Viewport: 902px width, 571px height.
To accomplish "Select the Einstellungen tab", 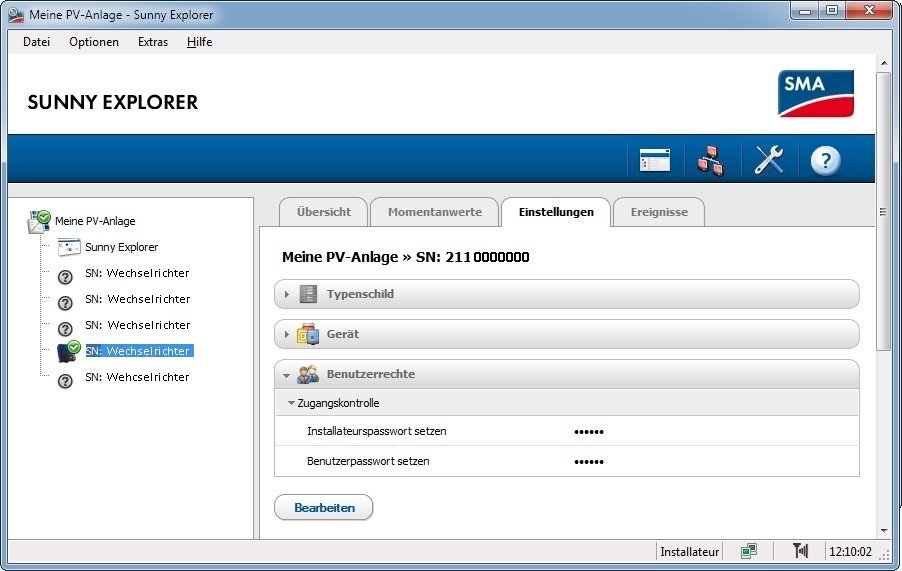I will [x=556, y=212].
